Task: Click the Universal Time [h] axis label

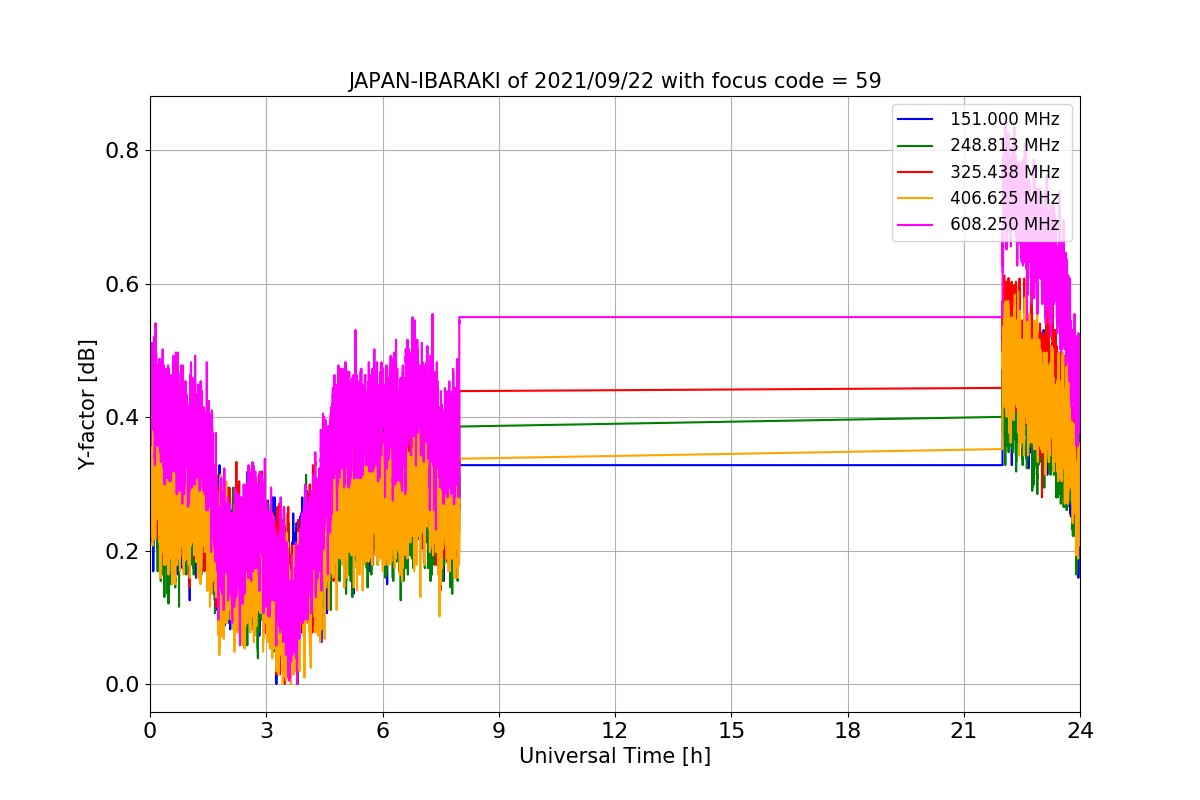Action: click(615, 757)
